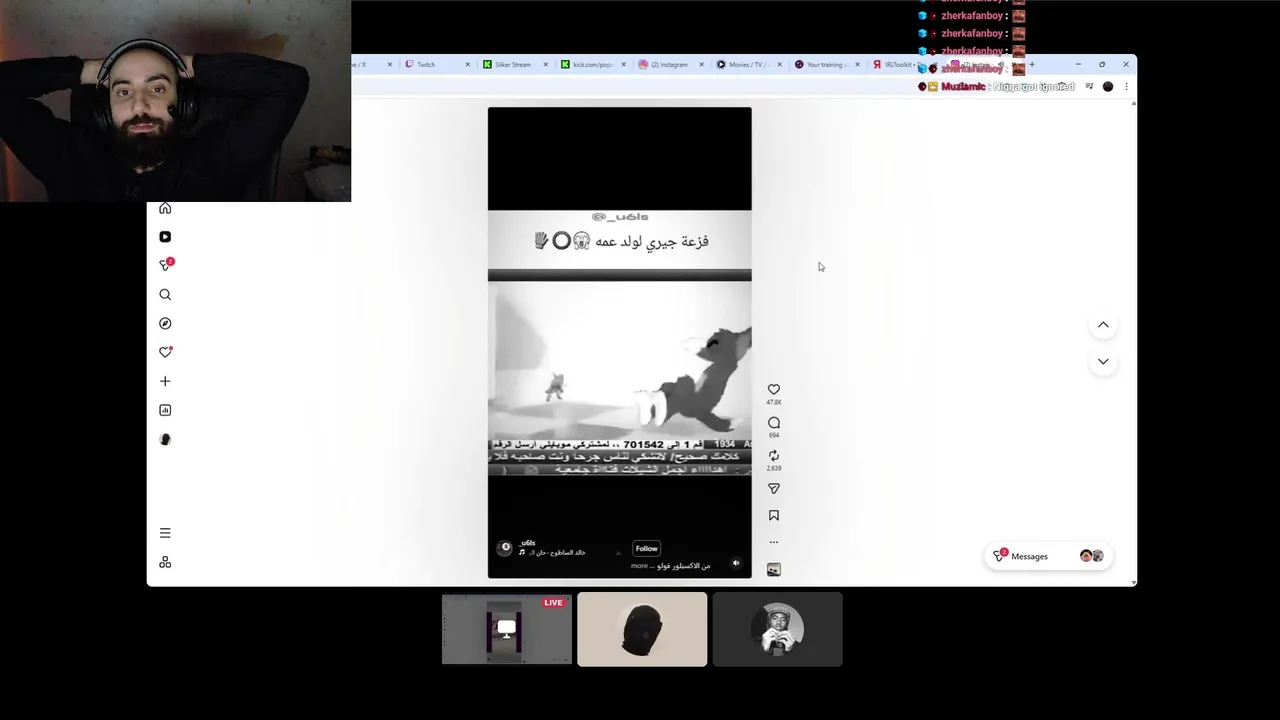Open the Reels section in sidebar
1280x720 pixels.
165,237
